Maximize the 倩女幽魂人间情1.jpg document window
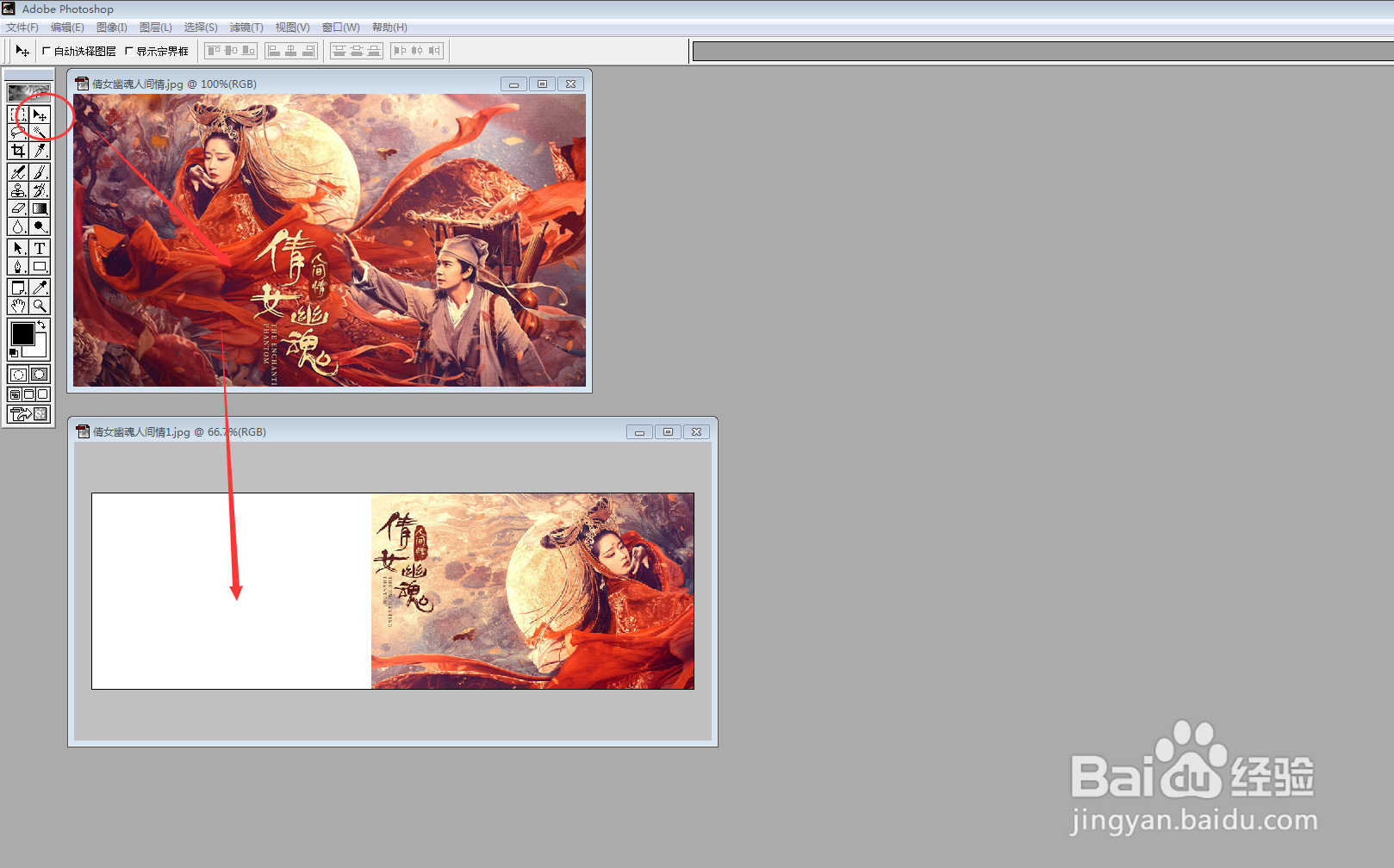 click(x=668, y=432)
